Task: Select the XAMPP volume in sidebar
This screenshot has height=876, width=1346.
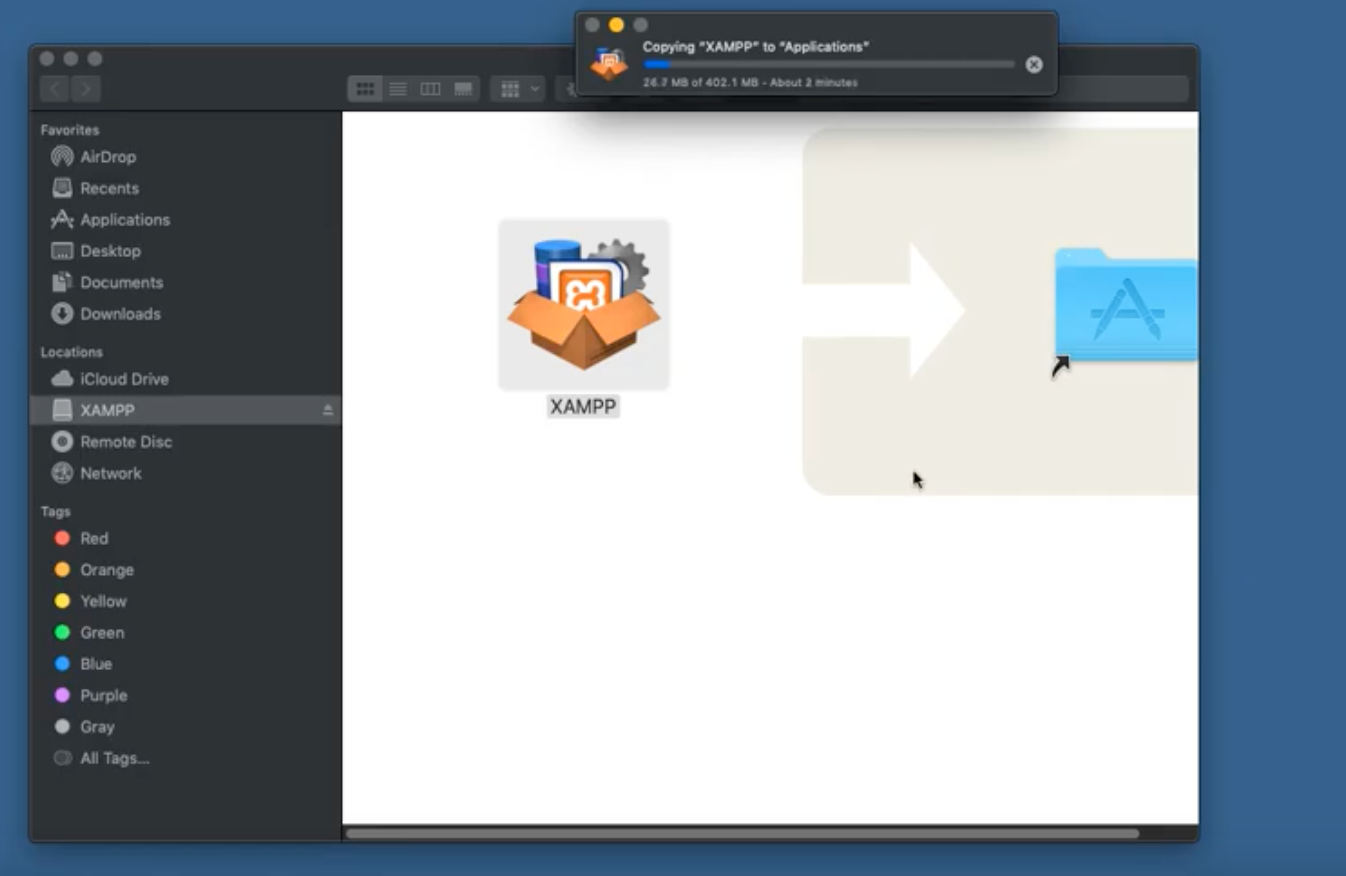Action: click(186, 410)
